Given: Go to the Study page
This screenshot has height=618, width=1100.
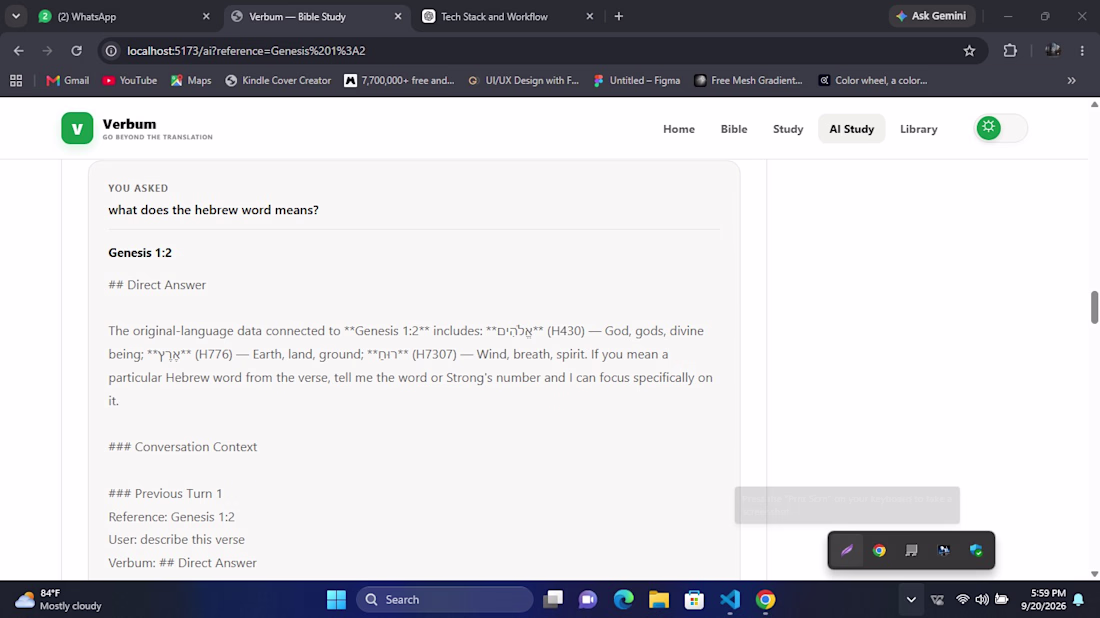Looking at the screenshot, I should pyautogui.click(x=788, y=129).
